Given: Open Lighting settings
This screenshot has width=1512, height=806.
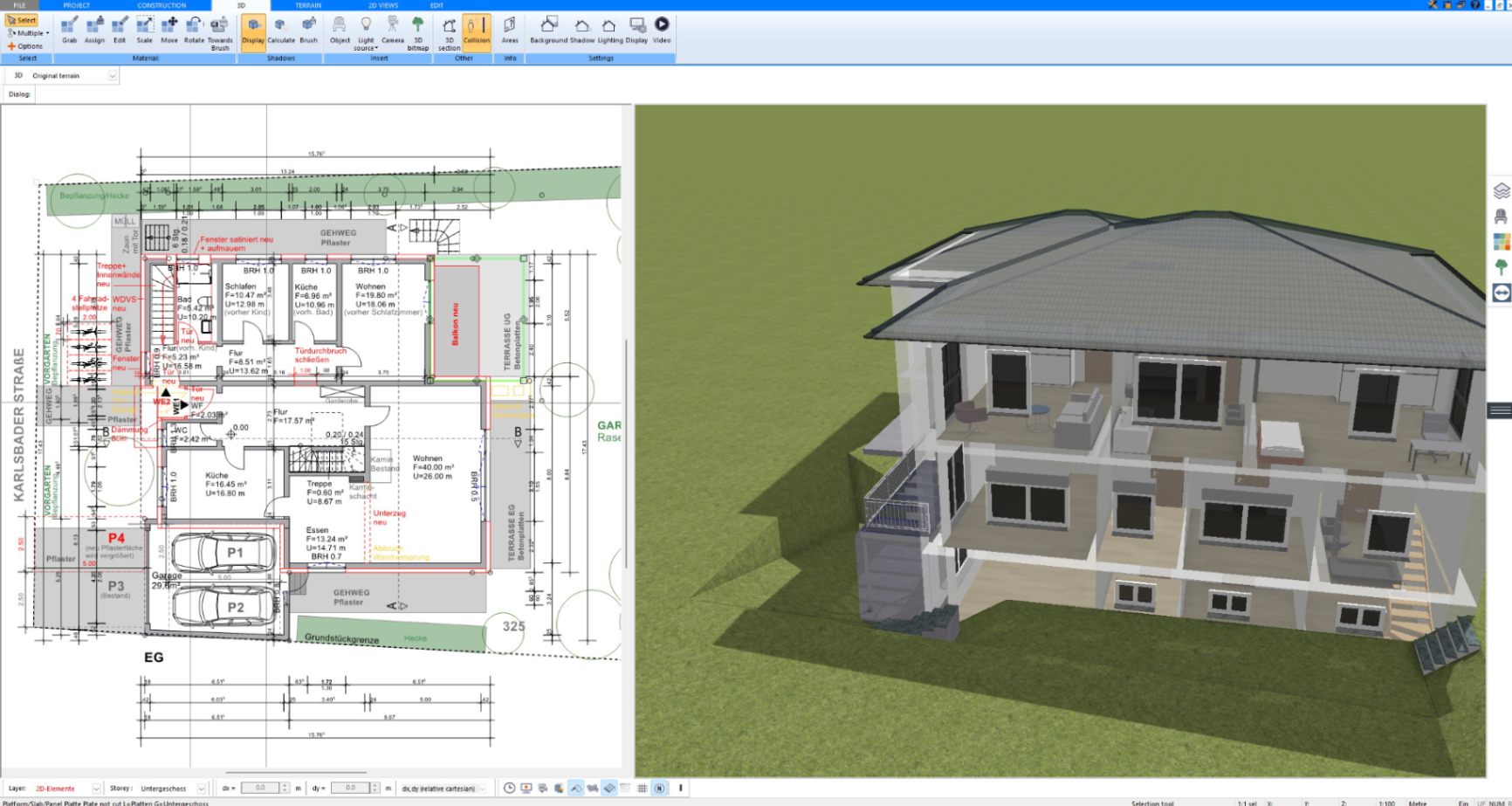Looking at the screenshot, I should [610, 30].
